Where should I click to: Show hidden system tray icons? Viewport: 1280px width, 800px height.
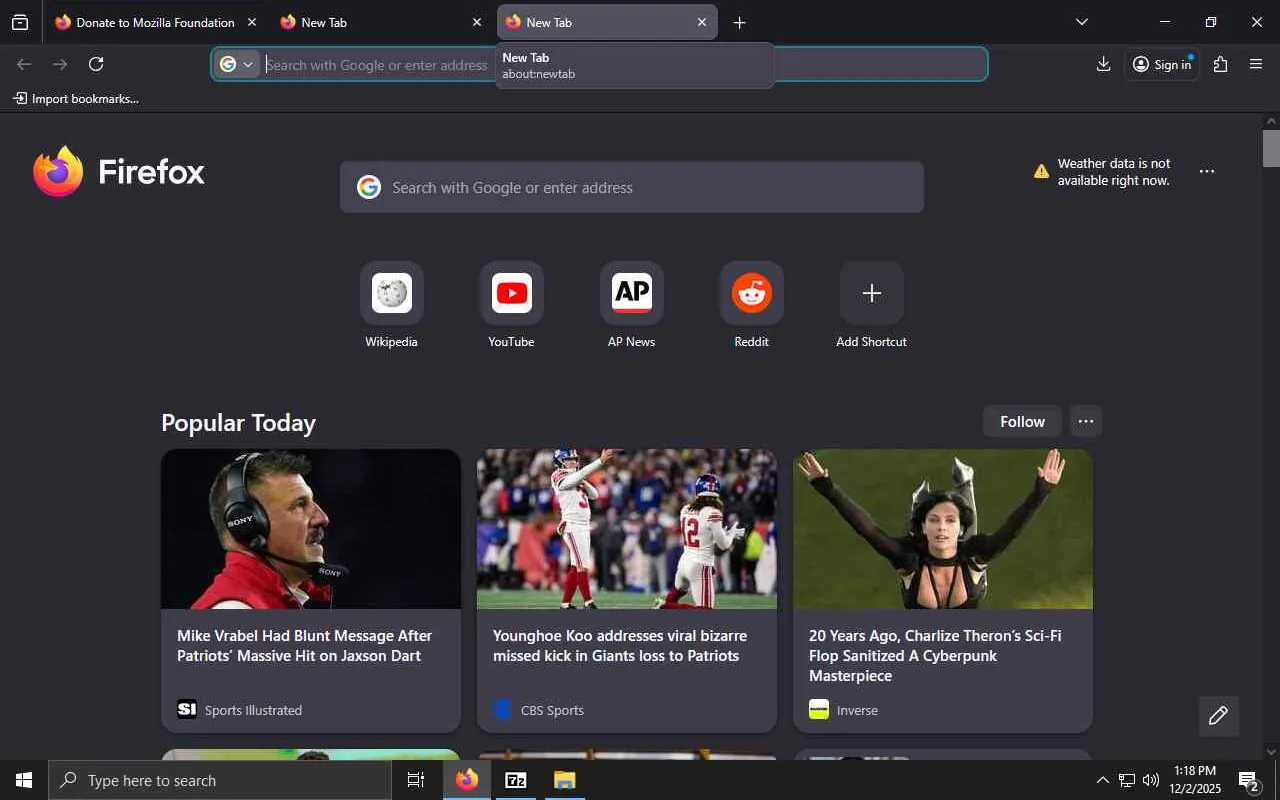[x=1102, y=780]
